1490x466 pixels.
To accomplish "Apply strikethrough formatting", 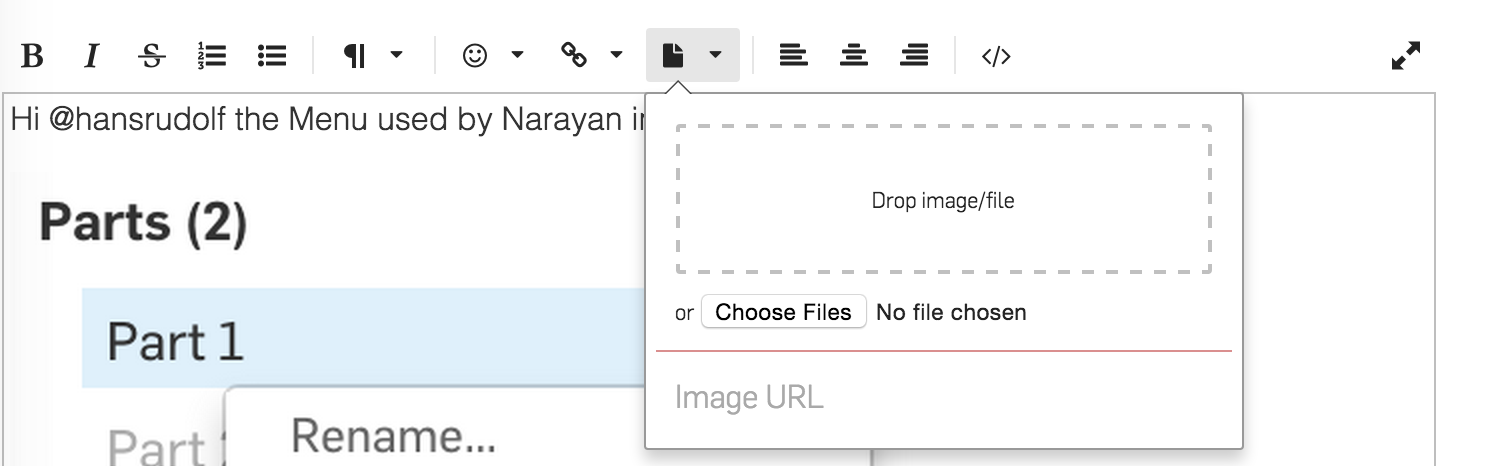I will (x=152, y=56).
